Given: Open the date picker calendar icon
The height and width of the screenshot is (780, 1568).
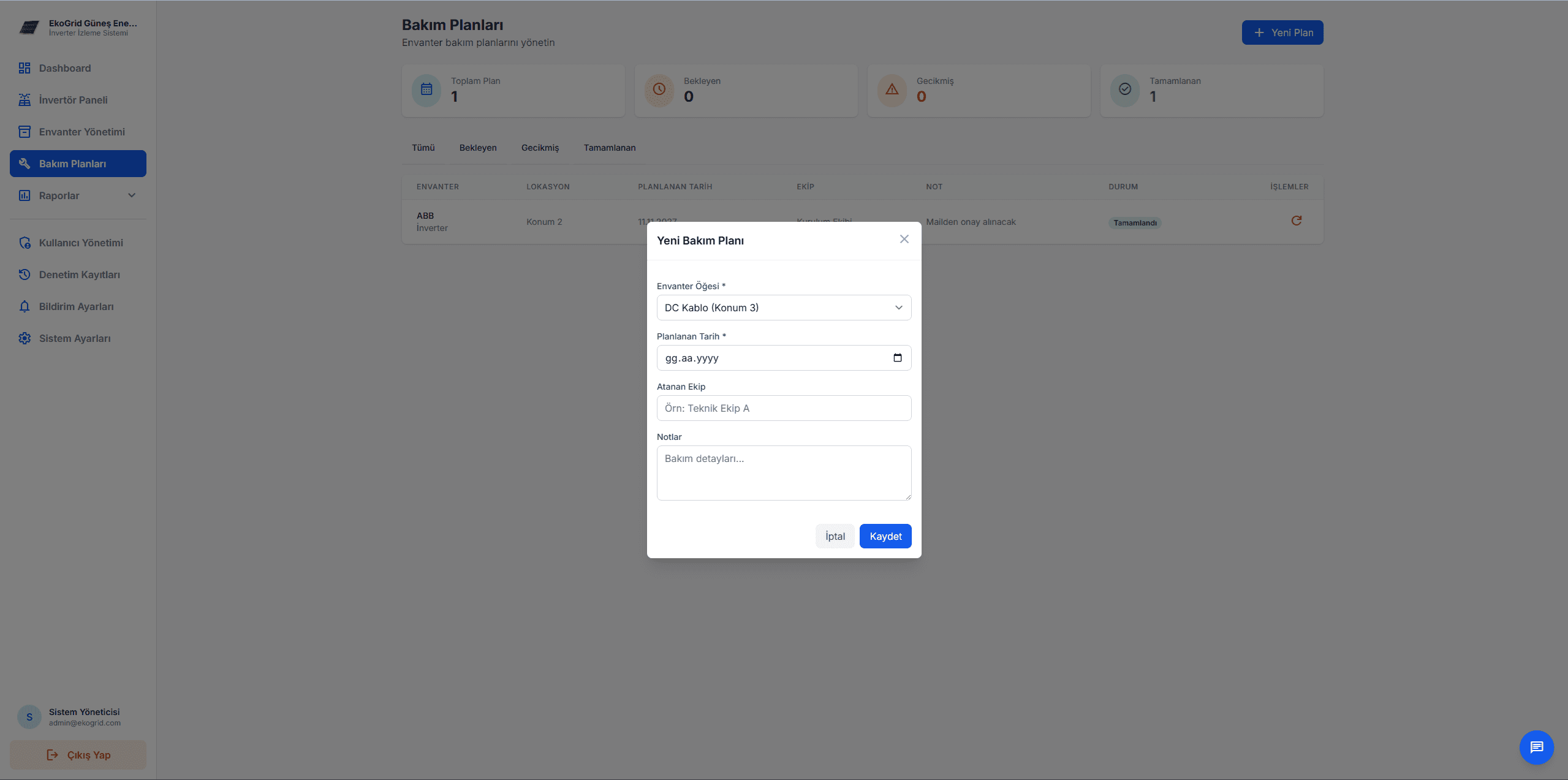Looking at the screenshot, I should [x=897, y=358].
